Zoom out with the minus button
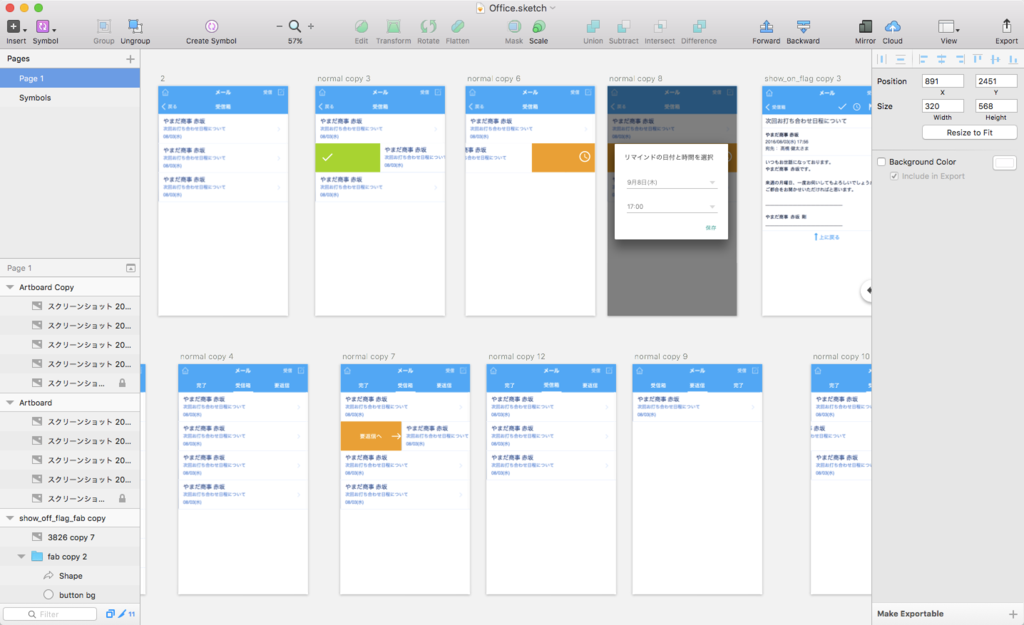 click(x=280, y=26)
